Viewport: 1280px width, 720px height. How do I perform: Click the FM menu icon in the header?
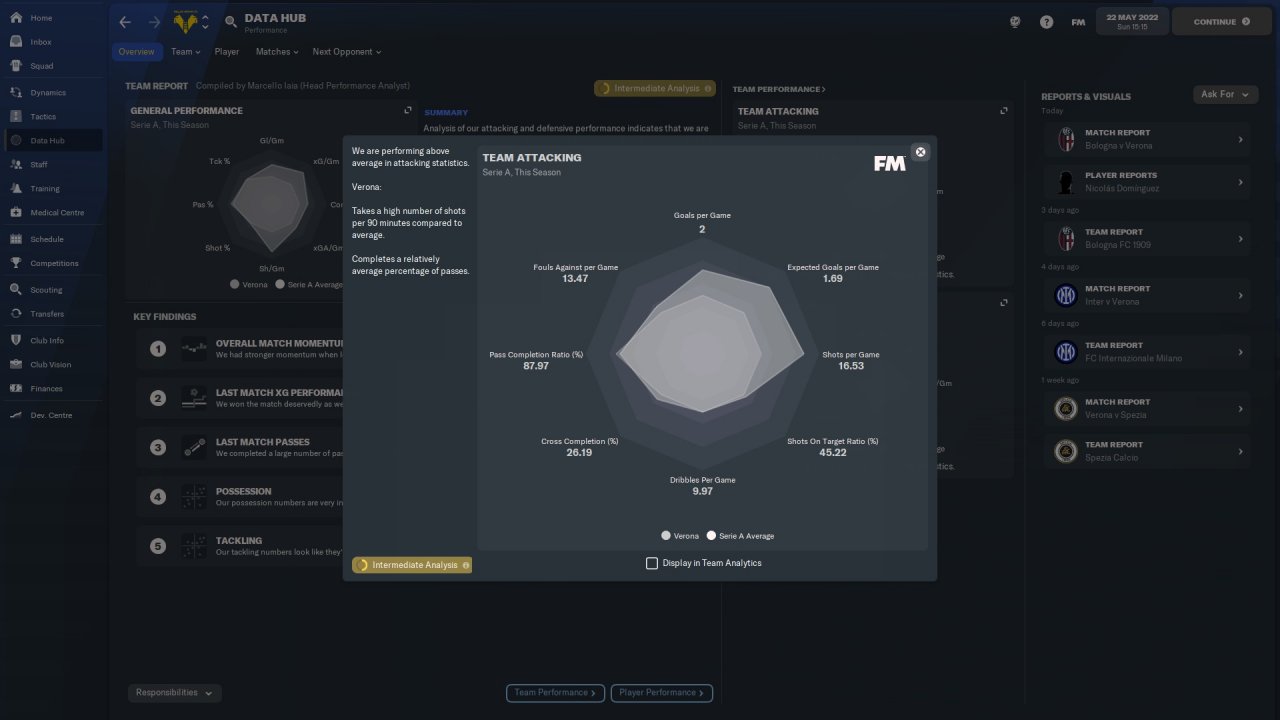click(x=1078, y=22)
